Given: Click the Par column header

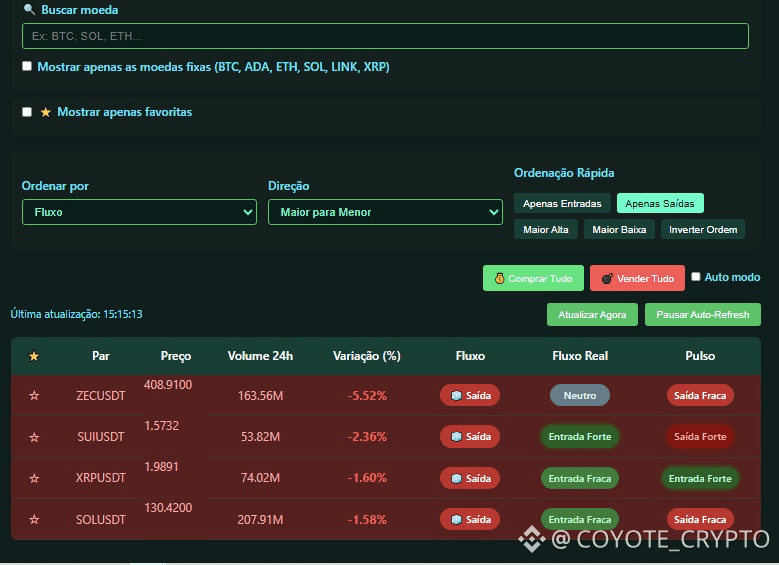Looking at the screenshot, I should [x=100, y=356].
